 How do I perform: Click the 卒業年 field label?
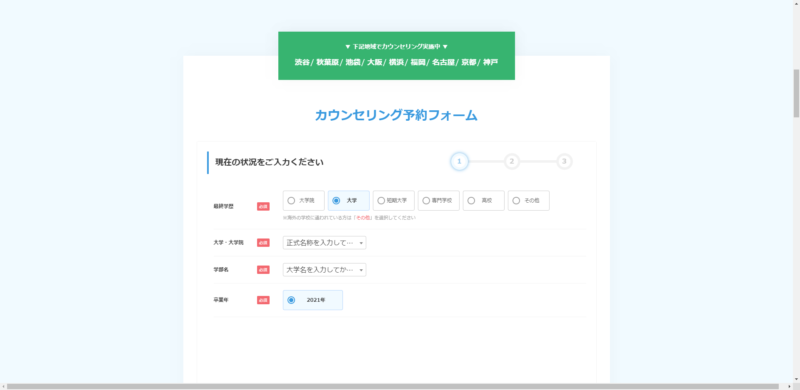click(220, 300)
